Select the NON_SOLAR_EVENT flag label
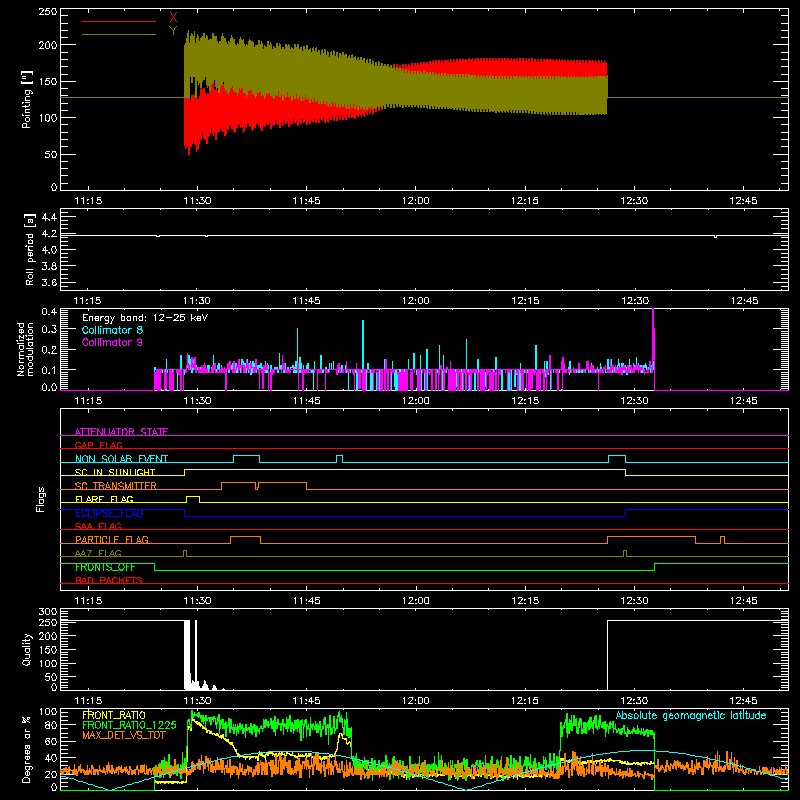800x800 pixels. click(x=121, y=459)
